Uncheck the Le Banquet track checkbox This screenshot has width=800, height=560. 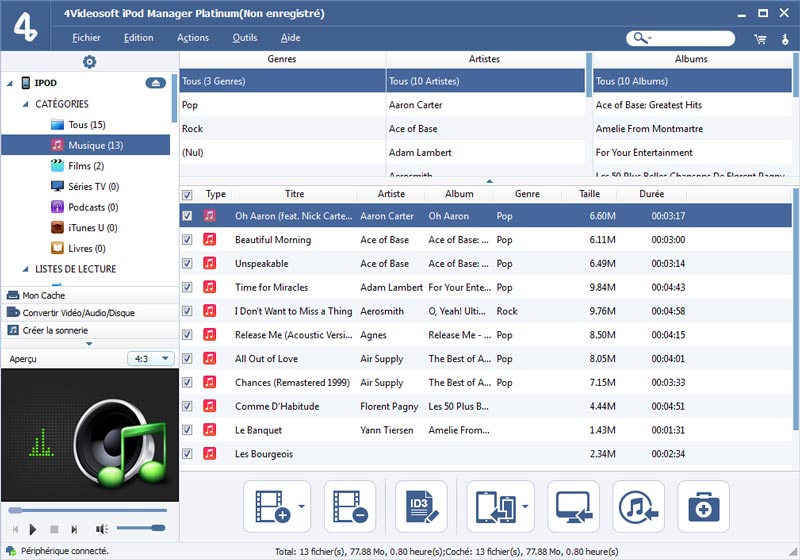click(187, 430)
